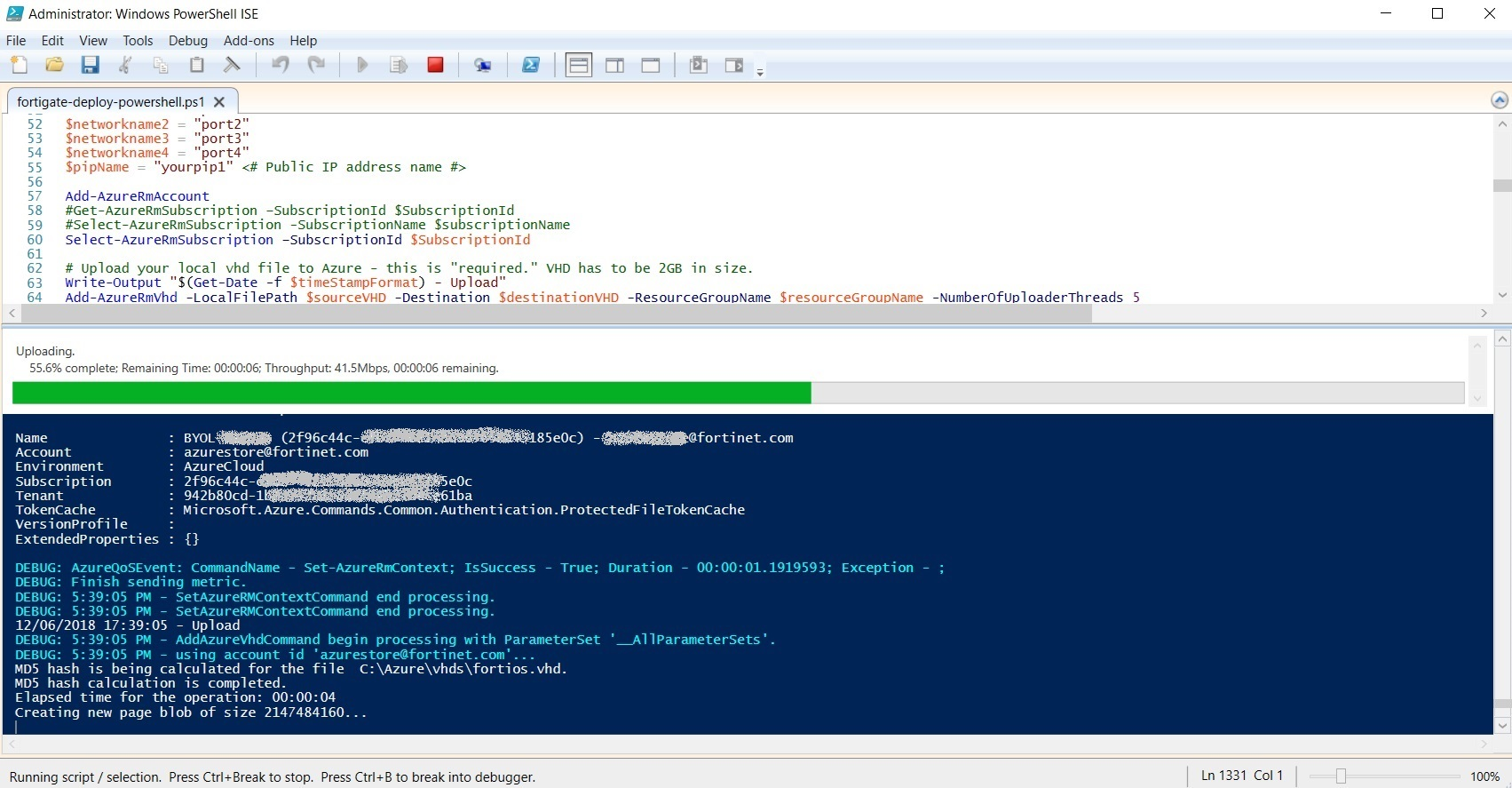The image size is (1512, 788).
Task: Toggle Show Script Pane Top layout
Action: click(x=578, y=65)
